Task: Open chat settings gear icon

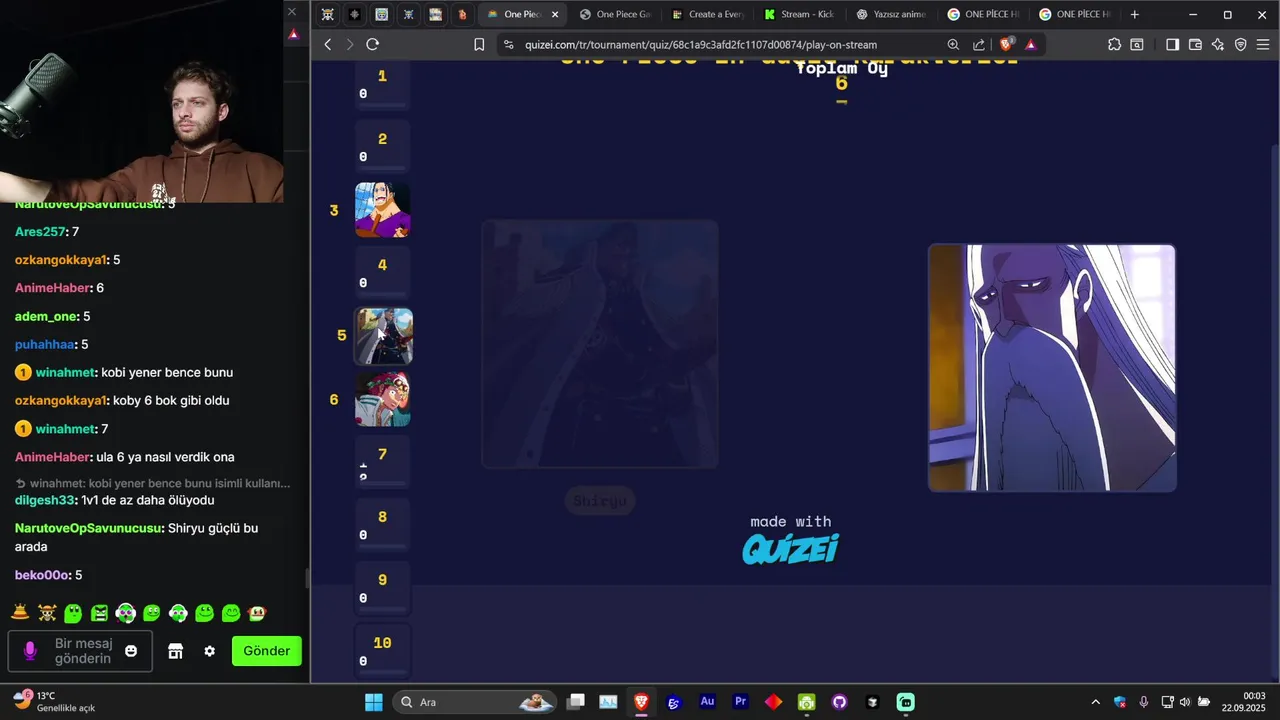Action: click(x=209, y=651)
